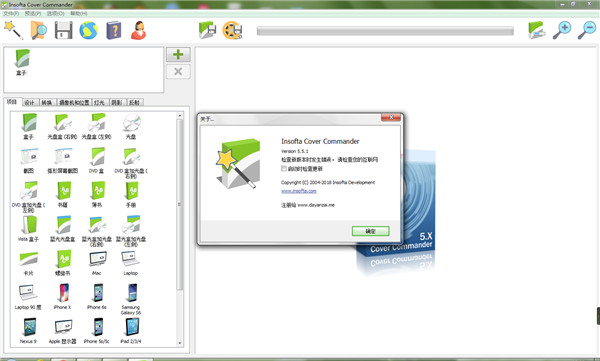Save rendered image from toolbar

pyautogui.click(x=207, y=30)
